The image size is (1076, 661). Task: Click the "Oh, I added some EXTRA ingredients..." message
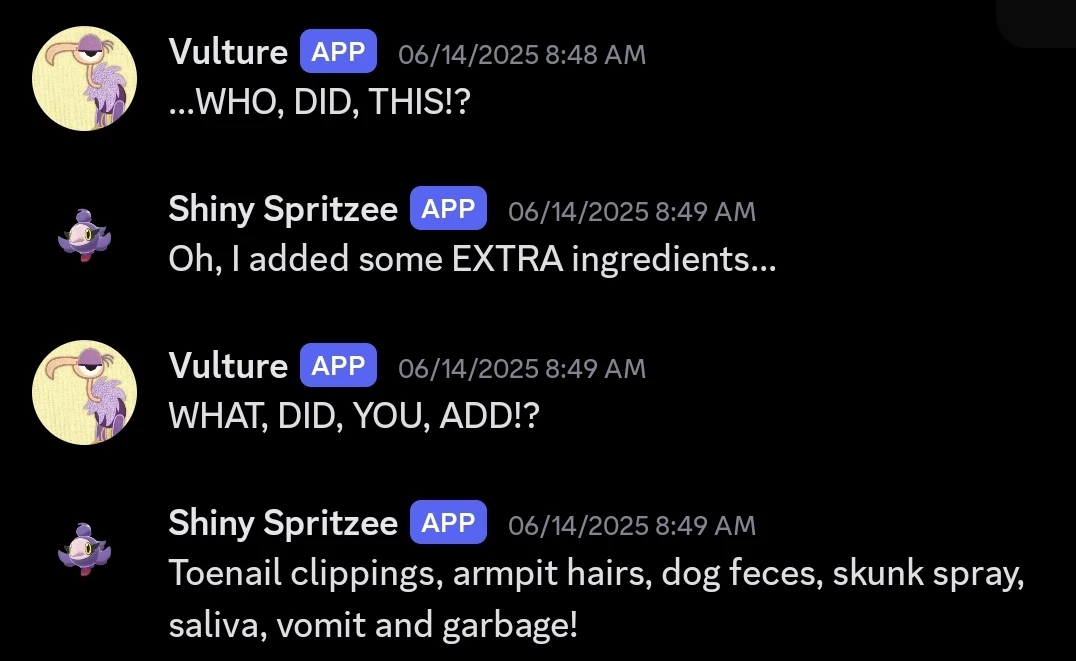pos(472,260)
